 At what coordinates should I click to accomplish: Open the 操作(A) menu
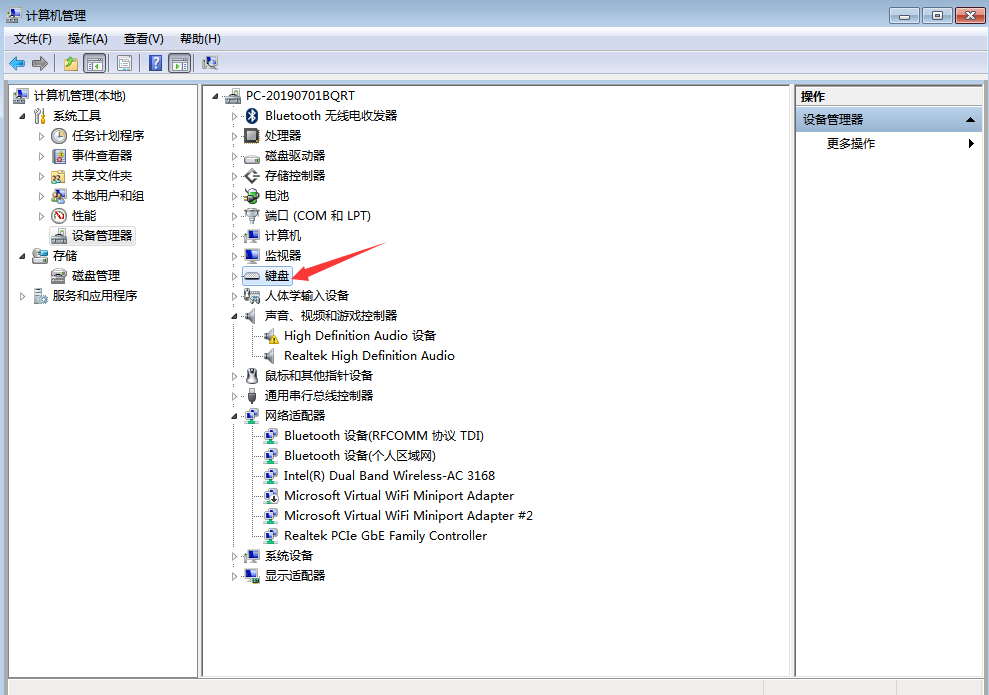tap(88, 39)
